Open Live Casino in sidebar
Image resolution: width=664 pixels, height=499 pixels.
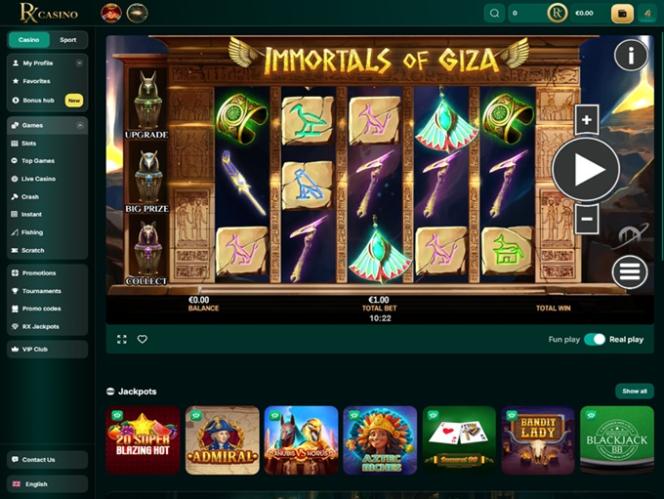coord(38,179)
